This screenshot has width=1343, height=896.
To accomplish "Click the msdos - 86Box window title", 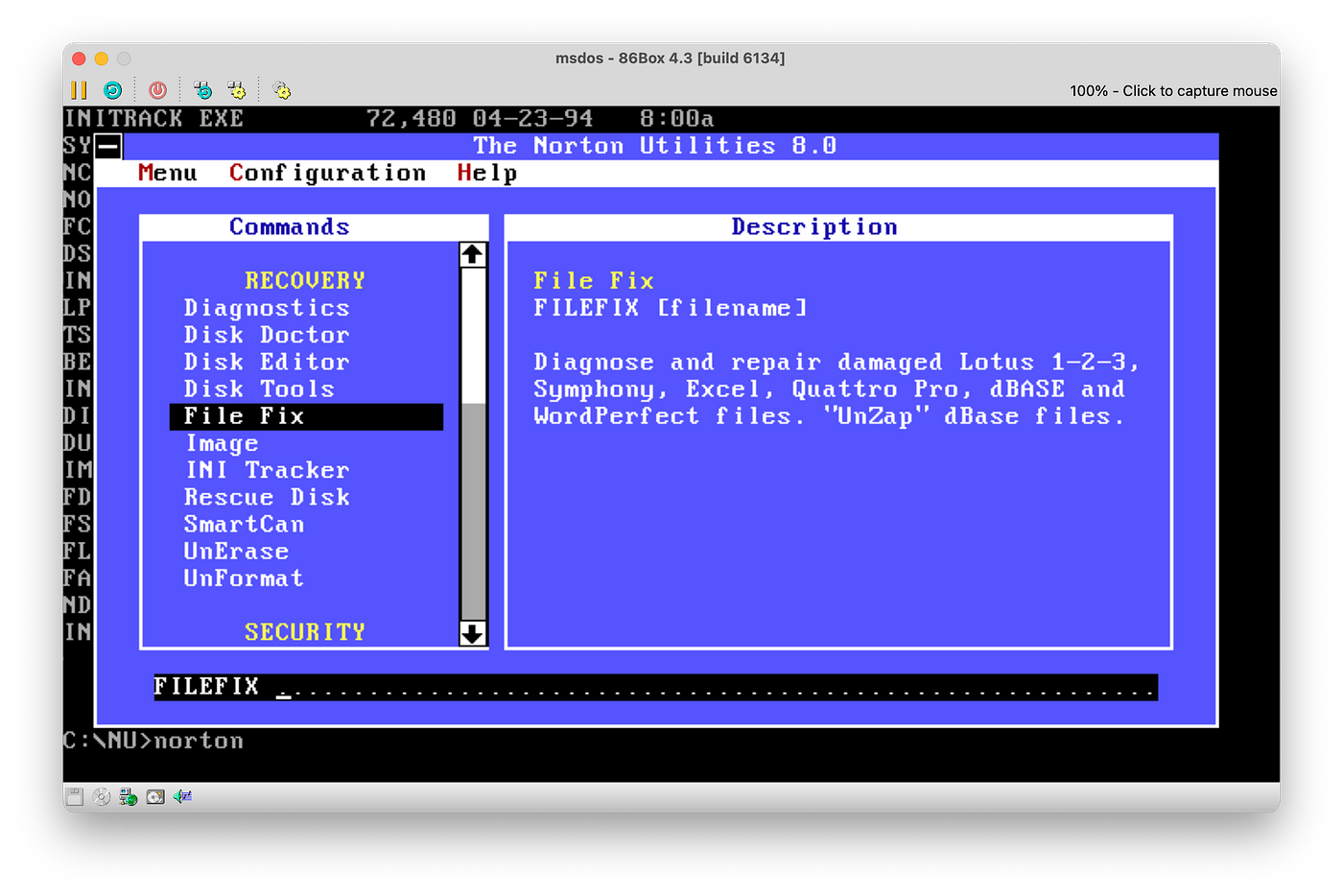I will tap(670, 59).
